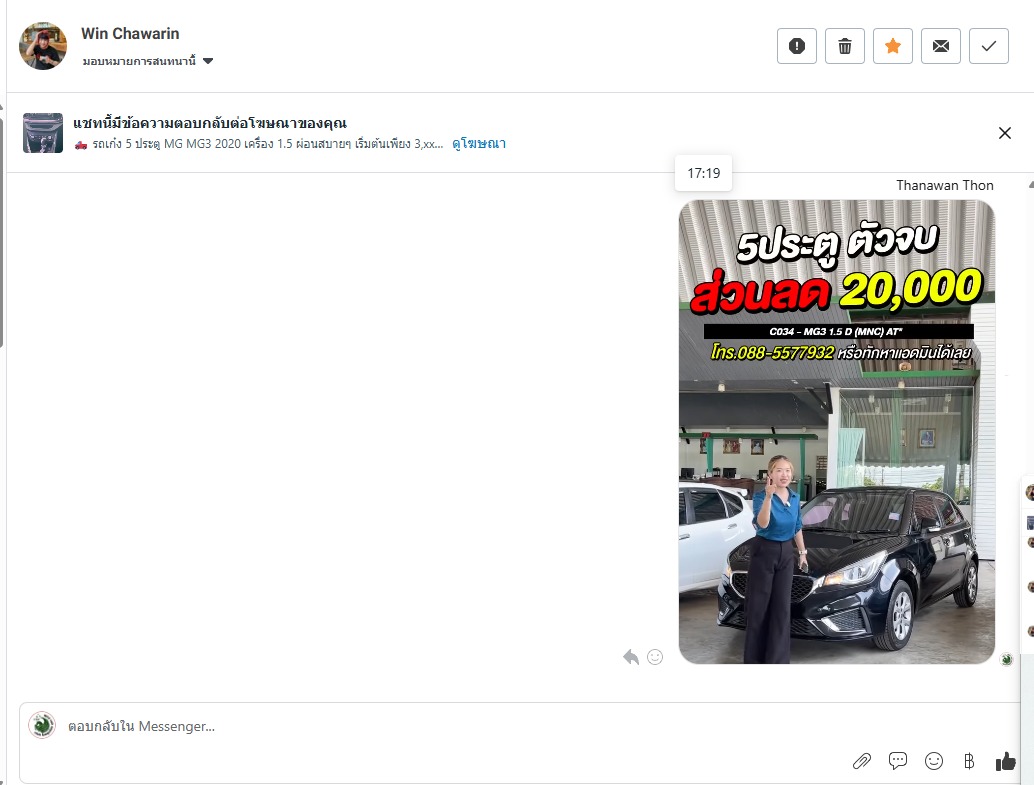Viewport: 1034px width, 785px height.
Task: Toggle the orange star follow-up flag
Action: tap(893, 46)
